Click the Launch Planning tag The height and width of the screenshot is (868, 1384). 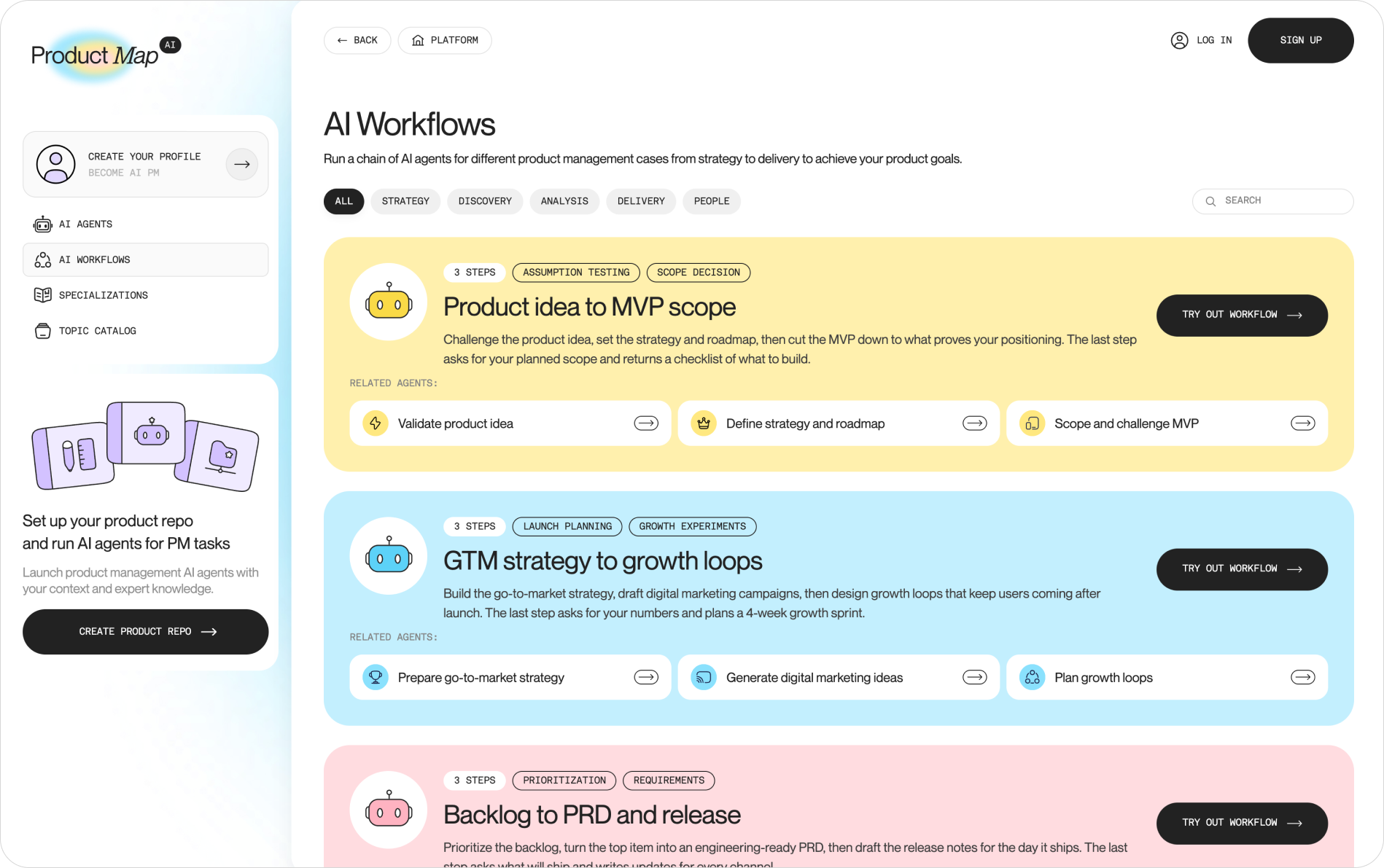(567, 526)
